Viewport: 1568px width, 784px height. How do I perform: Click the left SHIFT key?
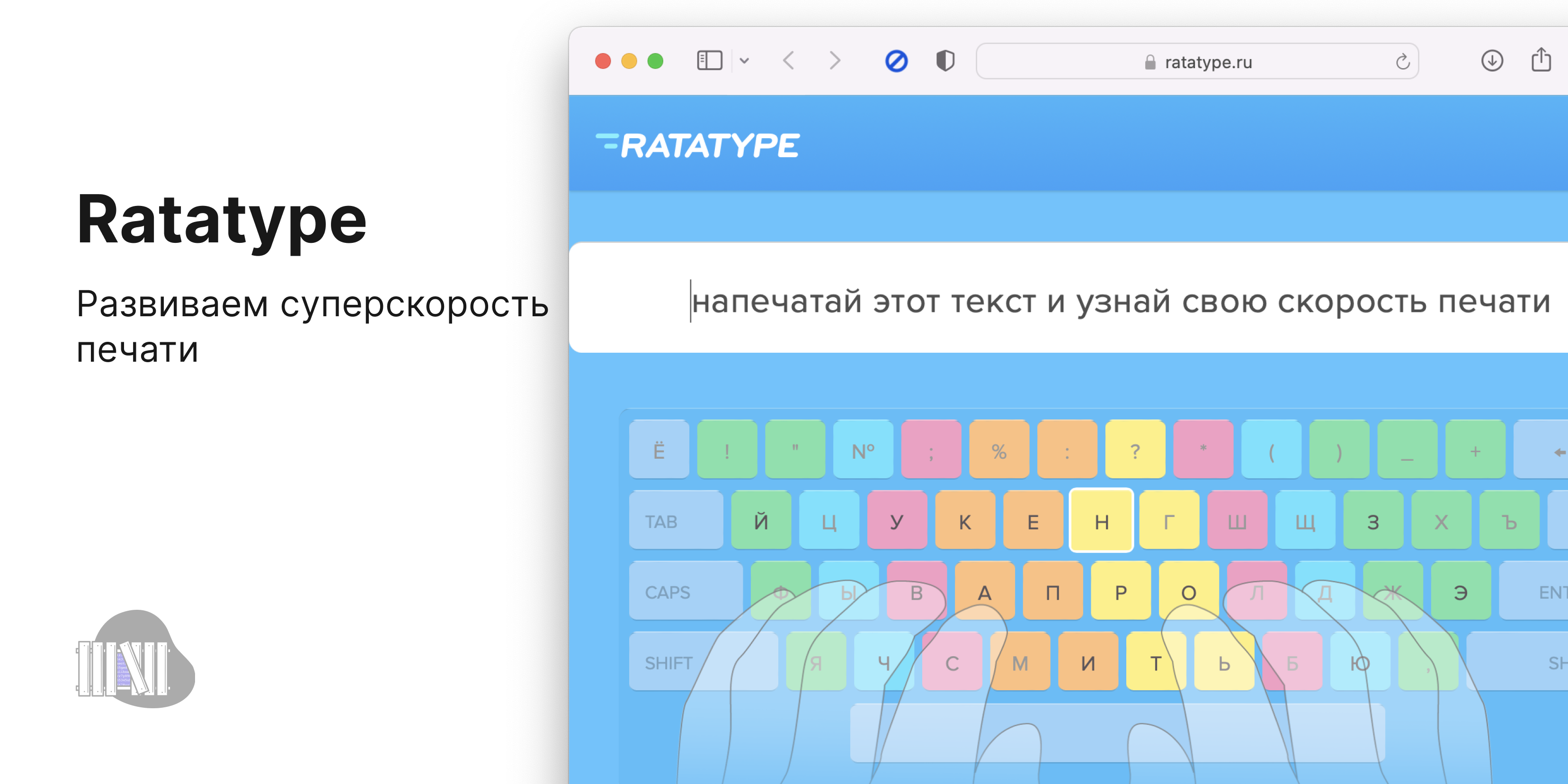(703, 661)
